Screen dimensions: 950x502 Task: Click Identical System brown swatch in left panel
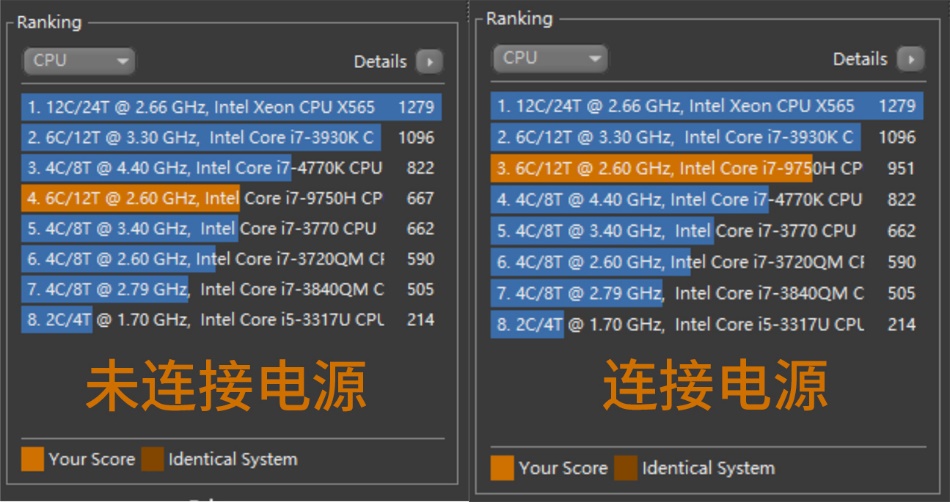pos(153,459)
